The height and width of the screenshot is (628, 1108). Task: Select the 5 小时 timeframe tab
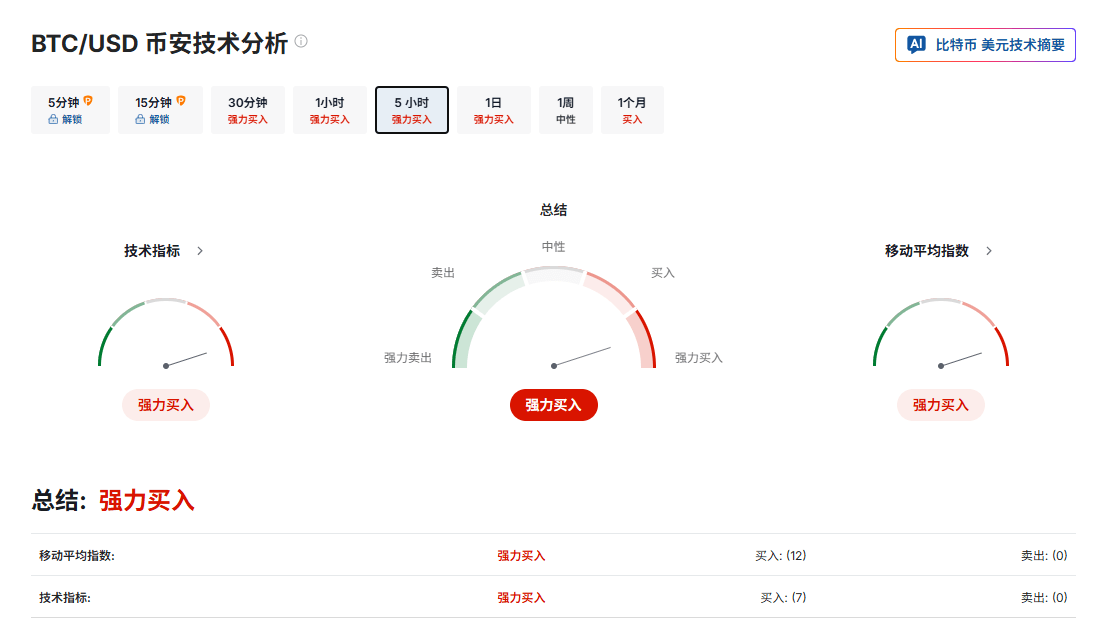click(x=411, y=110)
